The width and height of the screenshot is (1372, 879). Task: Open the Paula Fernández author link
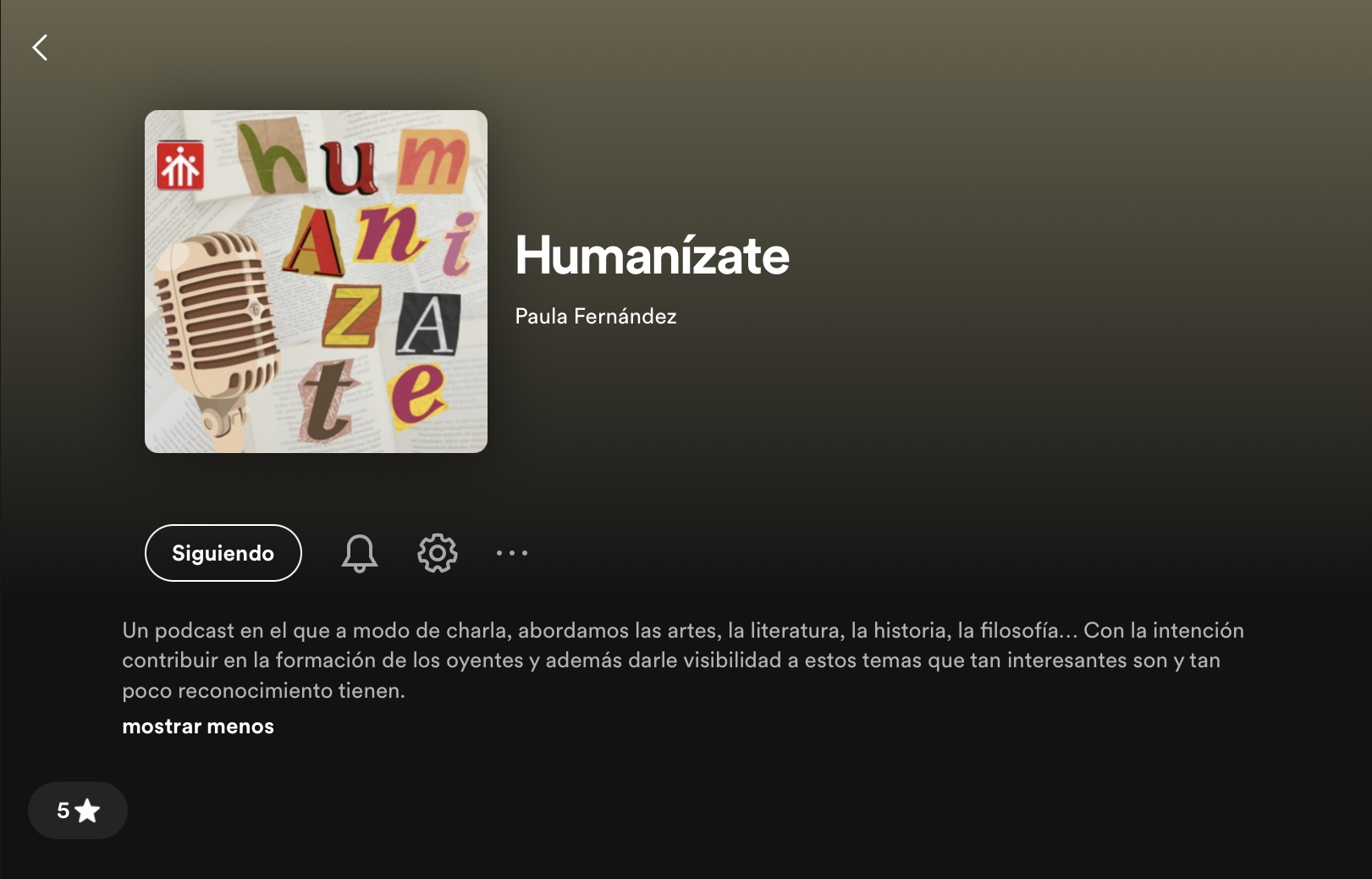tap(596, 316)
